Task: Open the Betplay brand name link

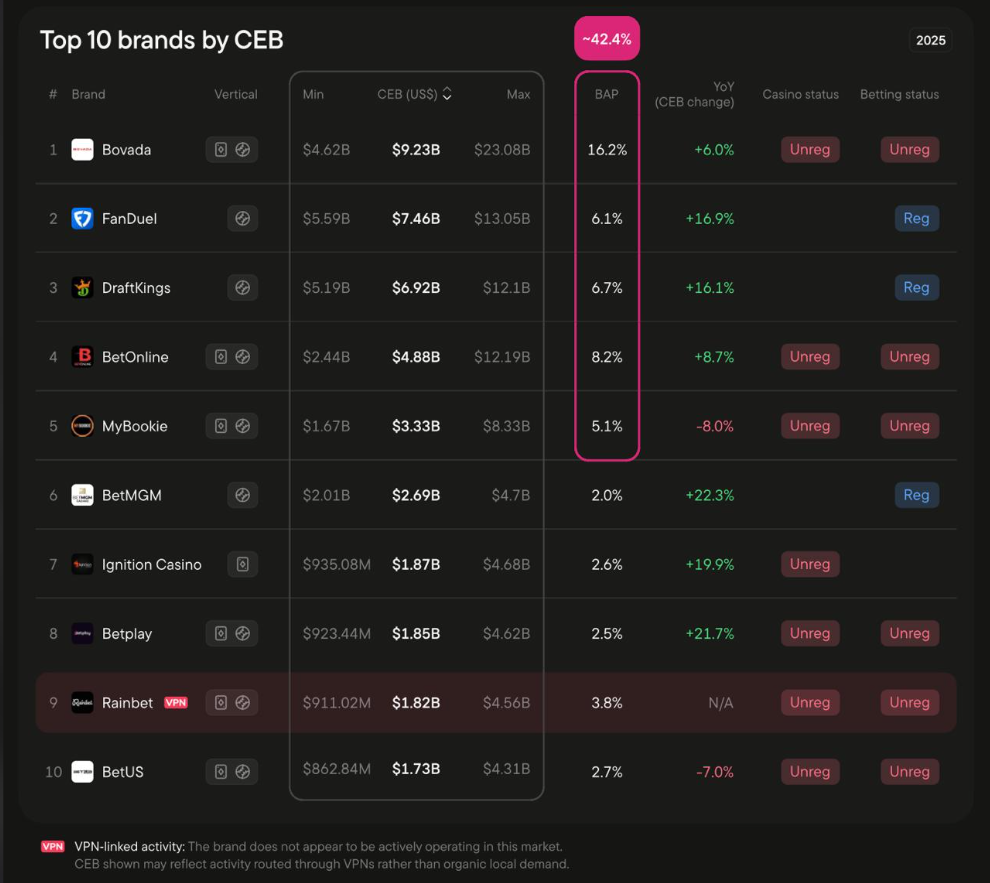Action: [x=126, y=634]
